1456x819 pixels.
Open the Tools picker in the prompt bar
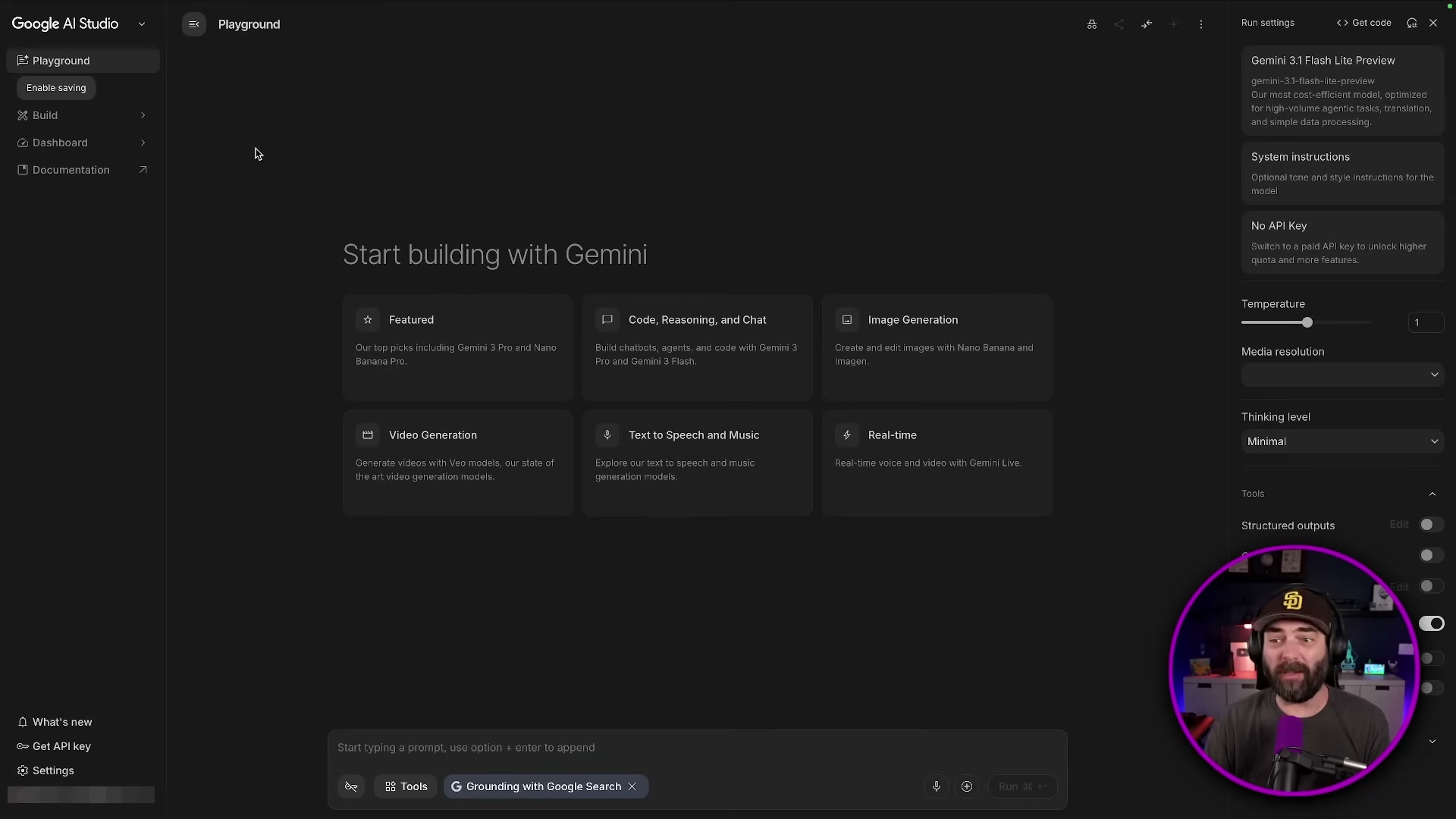pyautogui.click(x=405, y=786)
